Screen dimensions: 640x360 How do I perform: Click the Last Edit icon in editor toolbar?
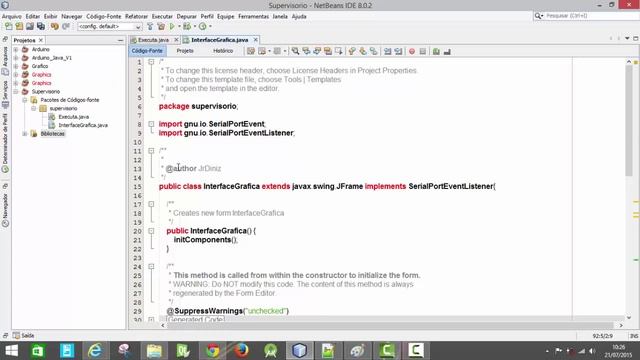click(251, 51)
